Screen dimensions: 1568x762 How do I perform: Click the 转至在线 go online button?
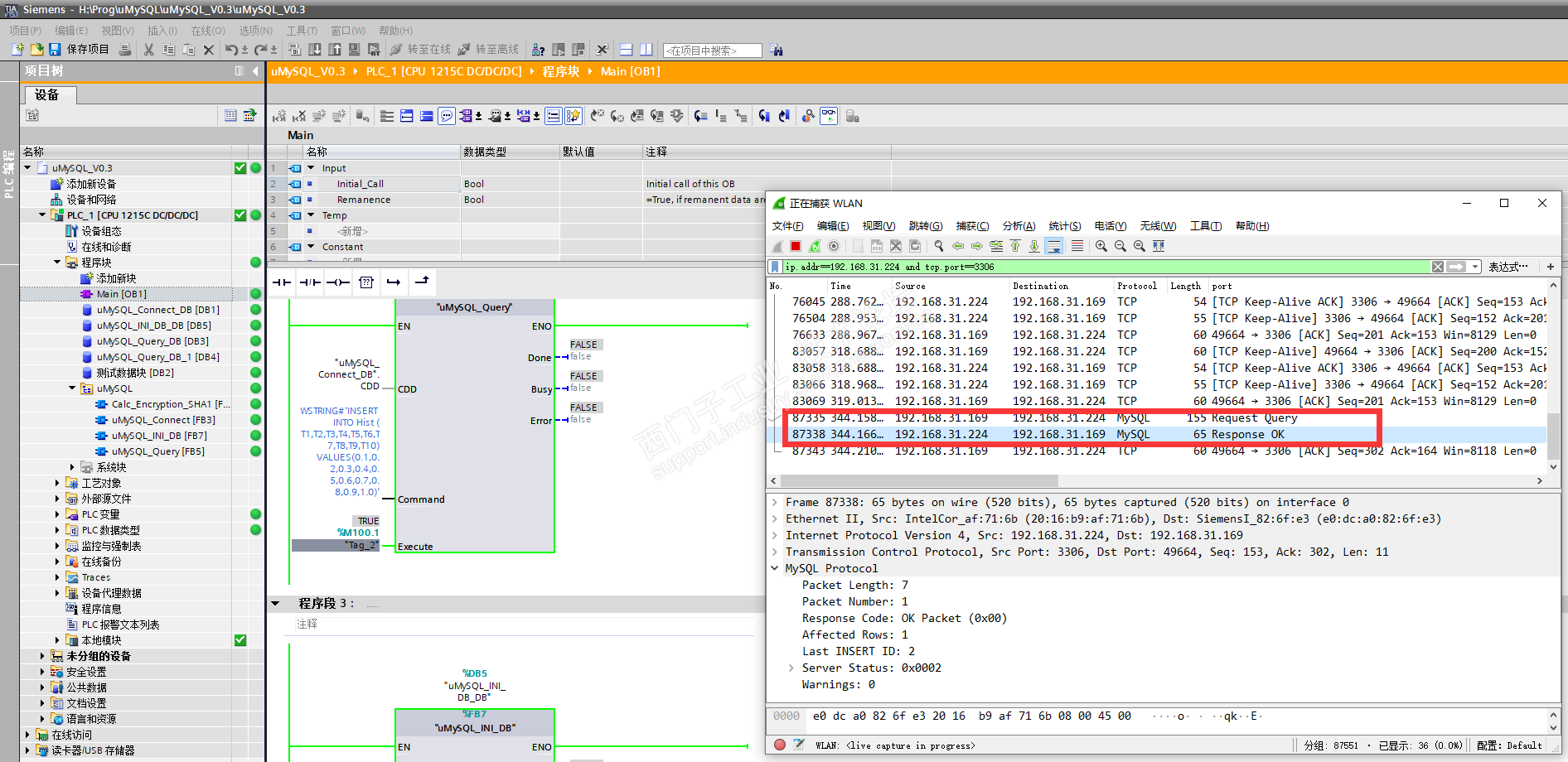(x=420, y=50)
